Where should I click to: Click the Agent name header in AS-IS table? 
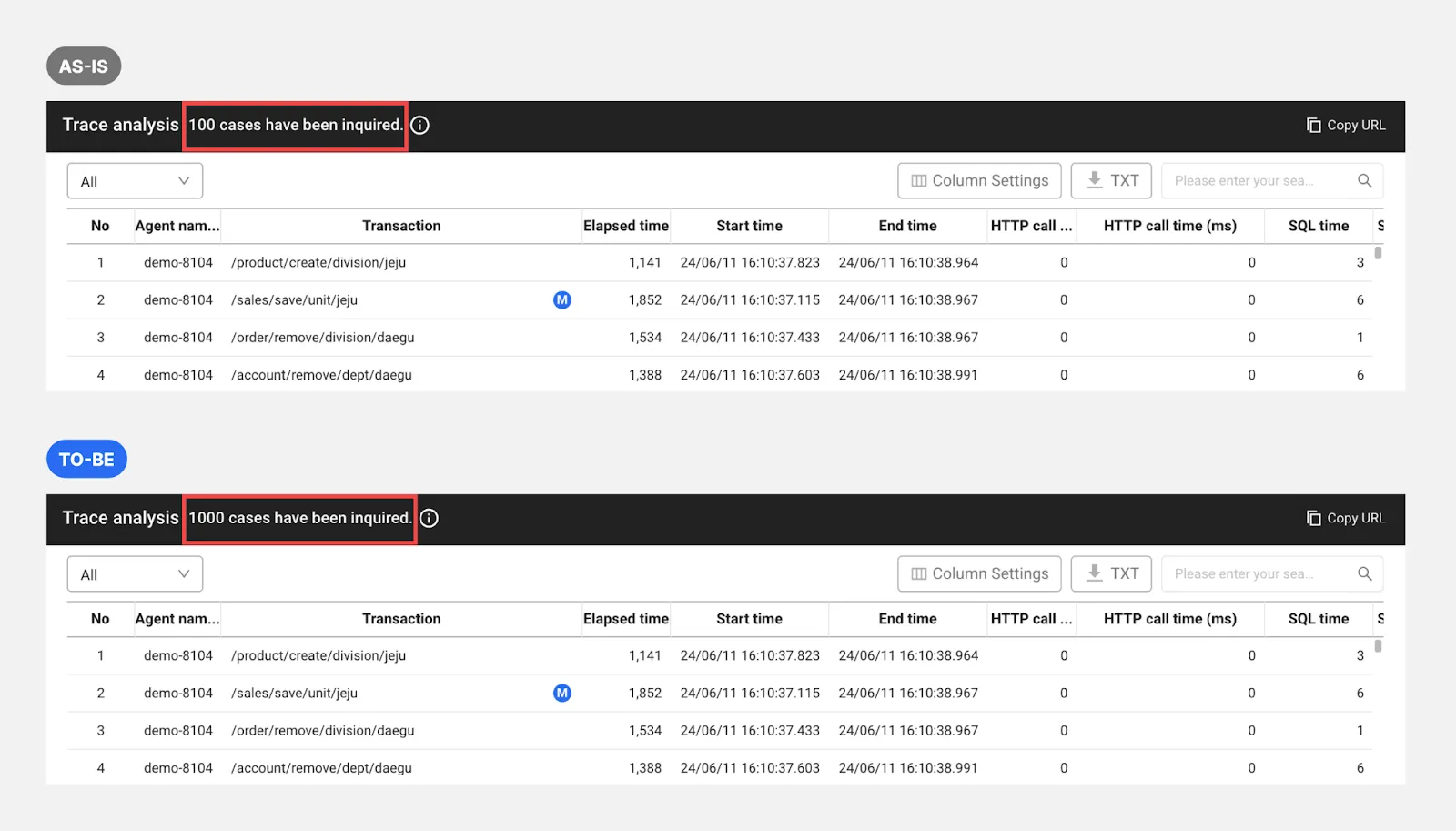click(x=177, y=226)
